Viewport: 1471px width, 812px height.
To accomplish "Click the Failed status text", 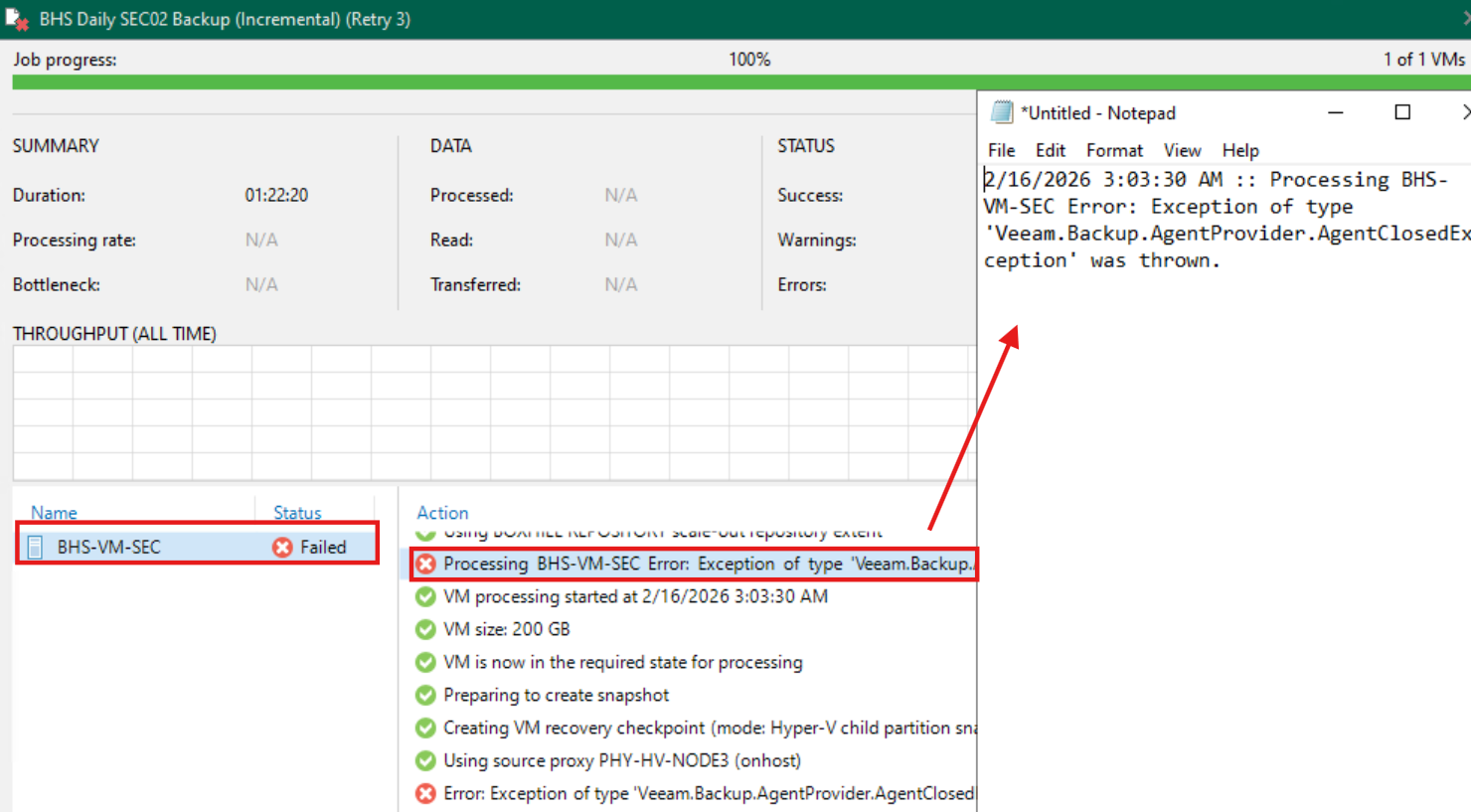I will click(323, 547).
